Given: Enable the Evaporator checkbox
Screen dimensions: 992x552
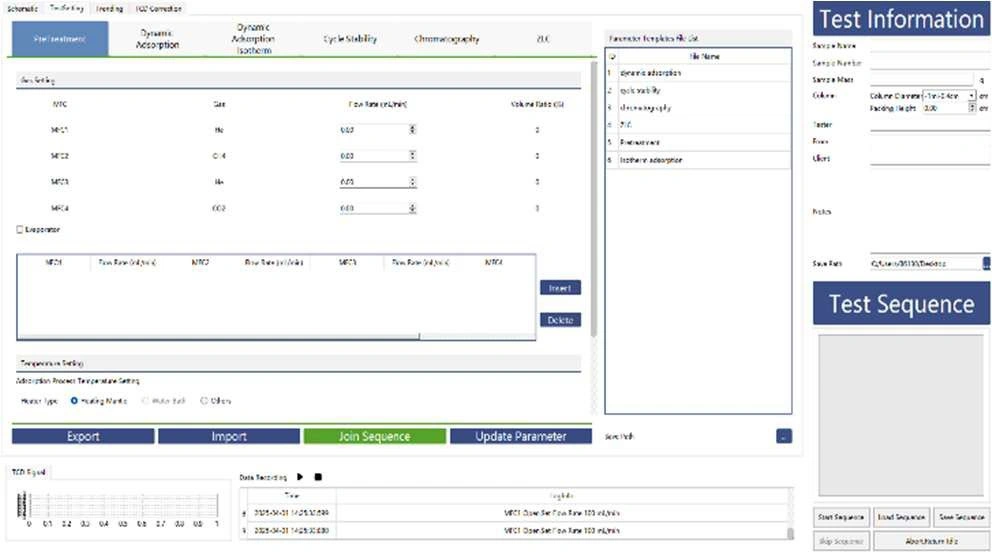Looking at the screenshot, I should (21, 230).
